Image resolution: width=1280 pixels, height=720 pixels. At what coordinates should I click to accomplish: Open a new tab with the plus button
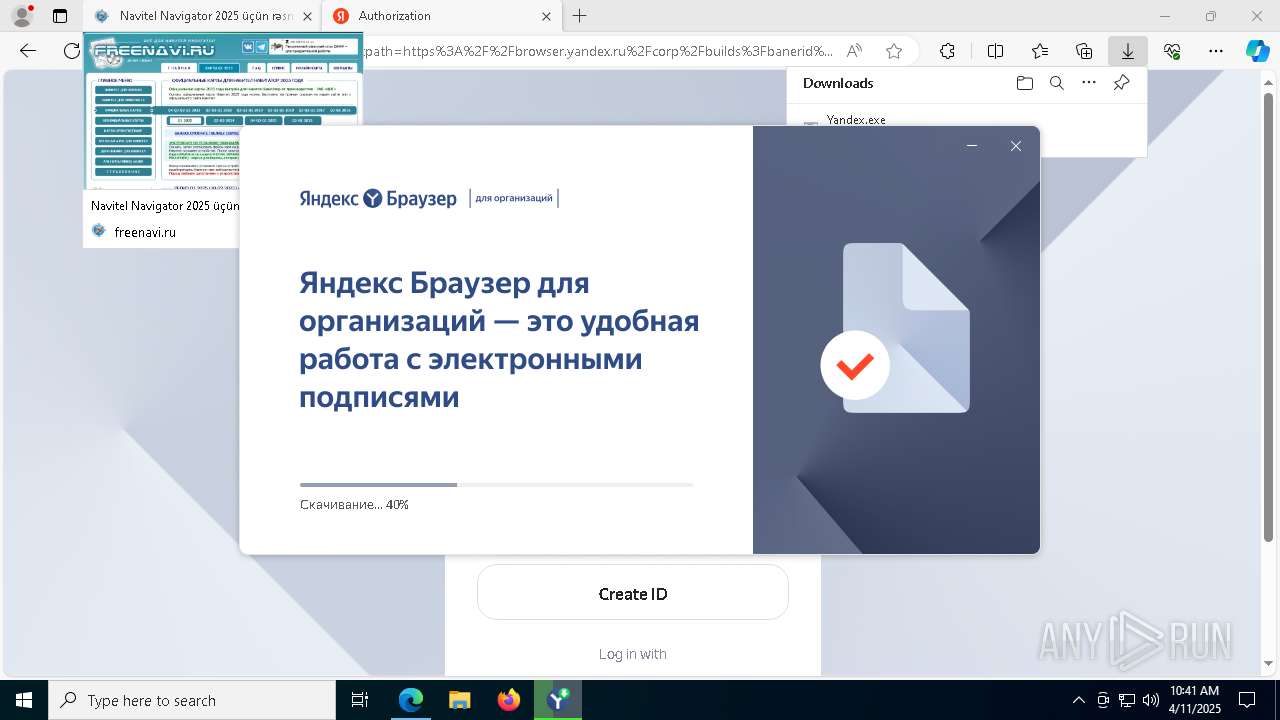coord(579,16)
